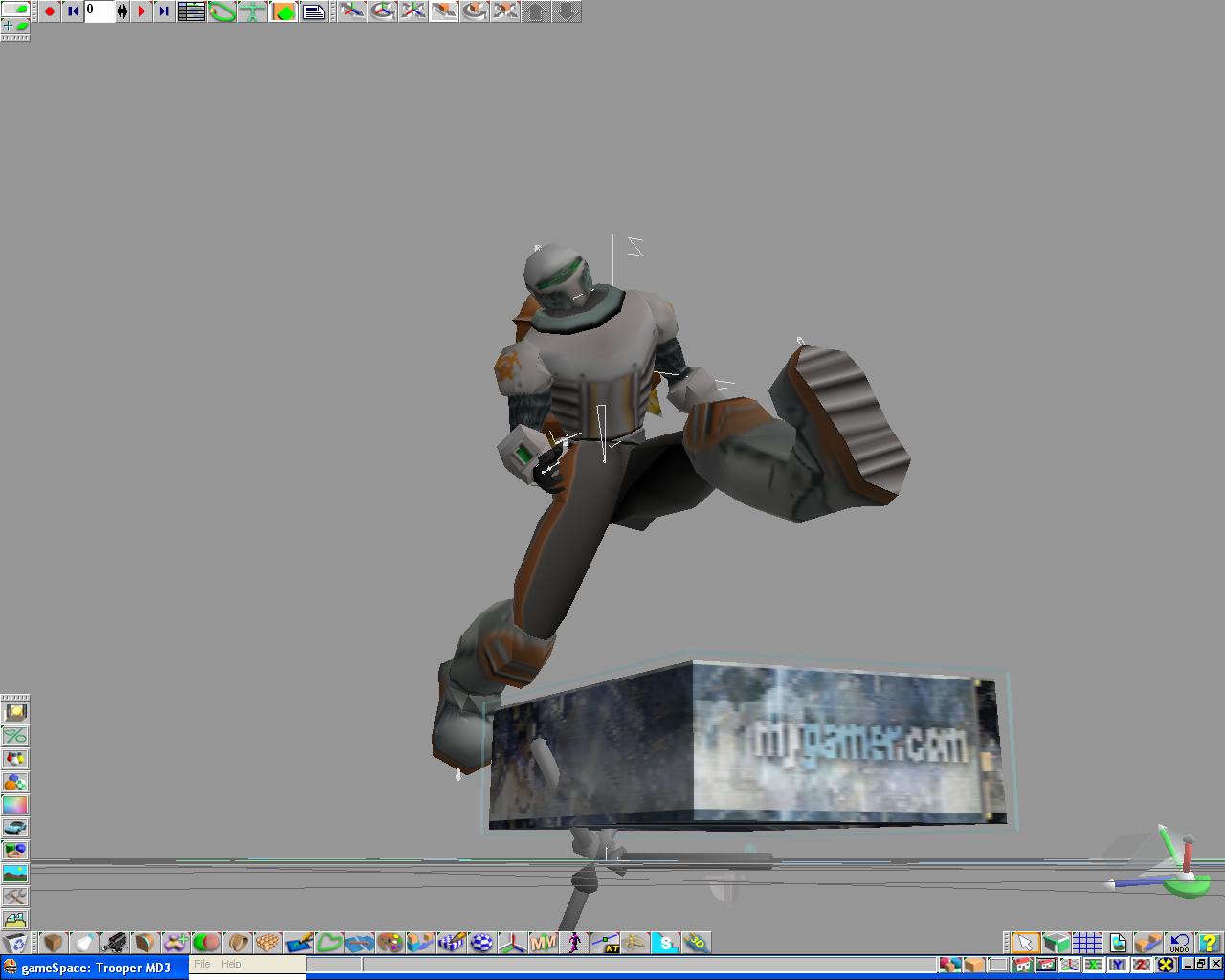The height and width of the screenshot is (980, 1225).
Task: Select the green heart-shaped spline tool
Action: coord(329,943)
